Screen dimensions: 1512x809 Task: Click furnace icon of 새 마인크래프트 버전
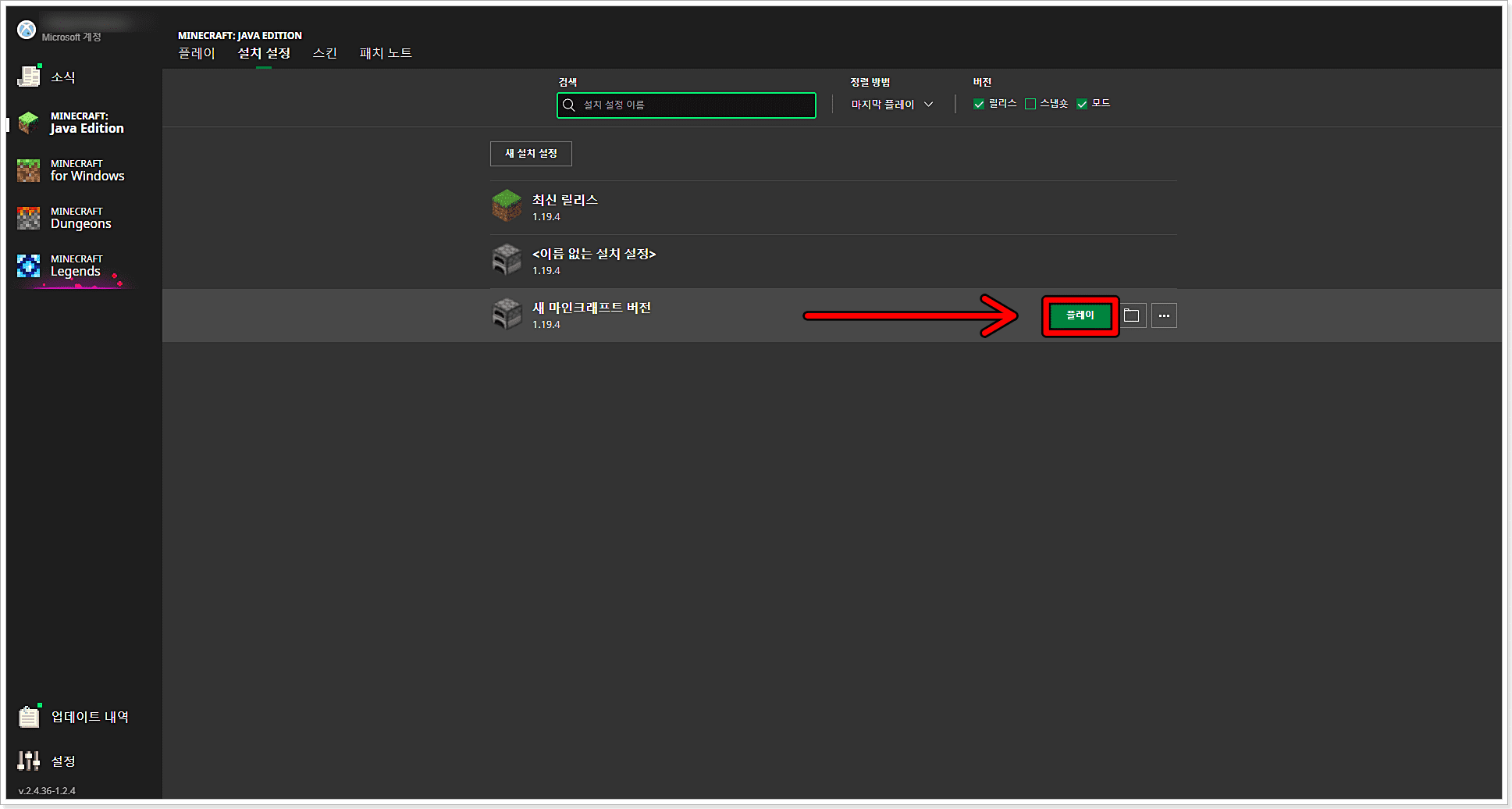(507, 313)
